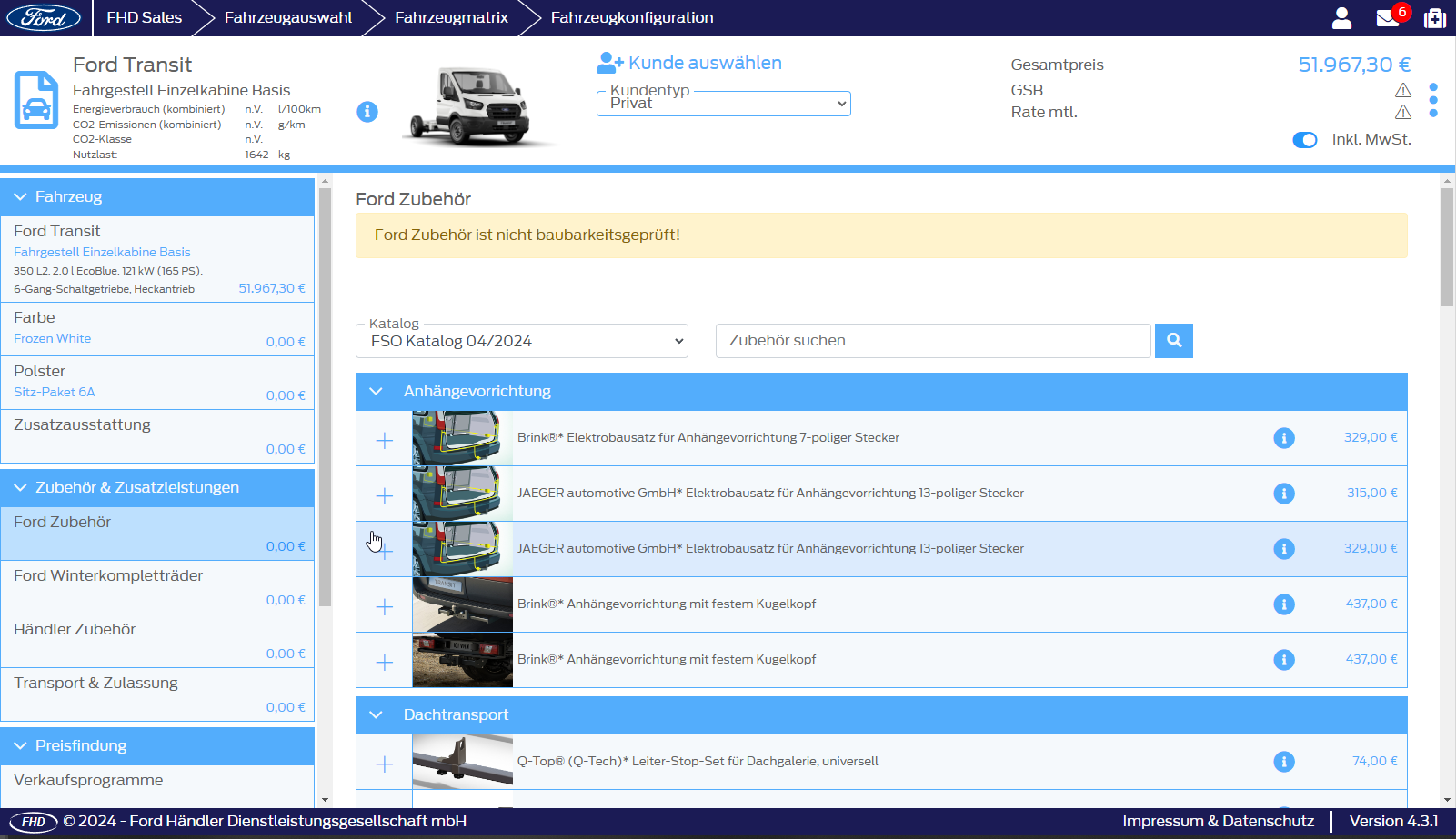Click thumbnail of Q-Top Leiter-Stop-Set
Screen dimensions: 1456x839
(x=462, y=762)
